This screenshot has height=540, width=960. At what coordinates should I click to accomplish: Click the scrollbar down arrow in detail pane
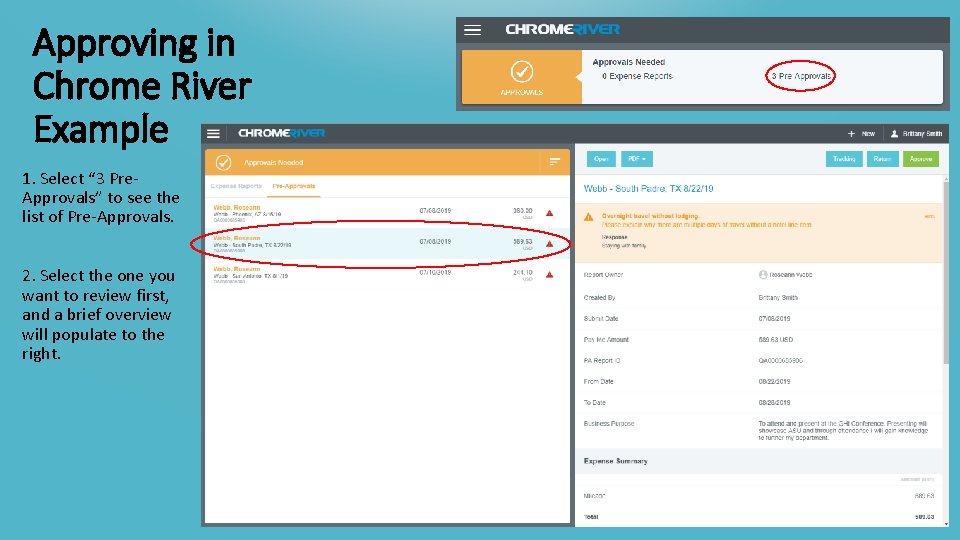[947, 524]
